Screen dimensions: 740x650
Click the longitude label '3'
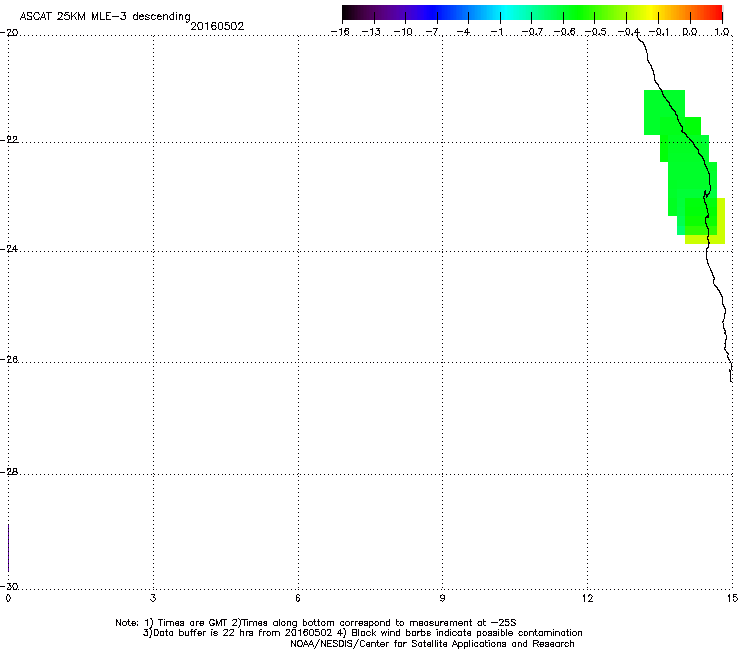[153, 599]
